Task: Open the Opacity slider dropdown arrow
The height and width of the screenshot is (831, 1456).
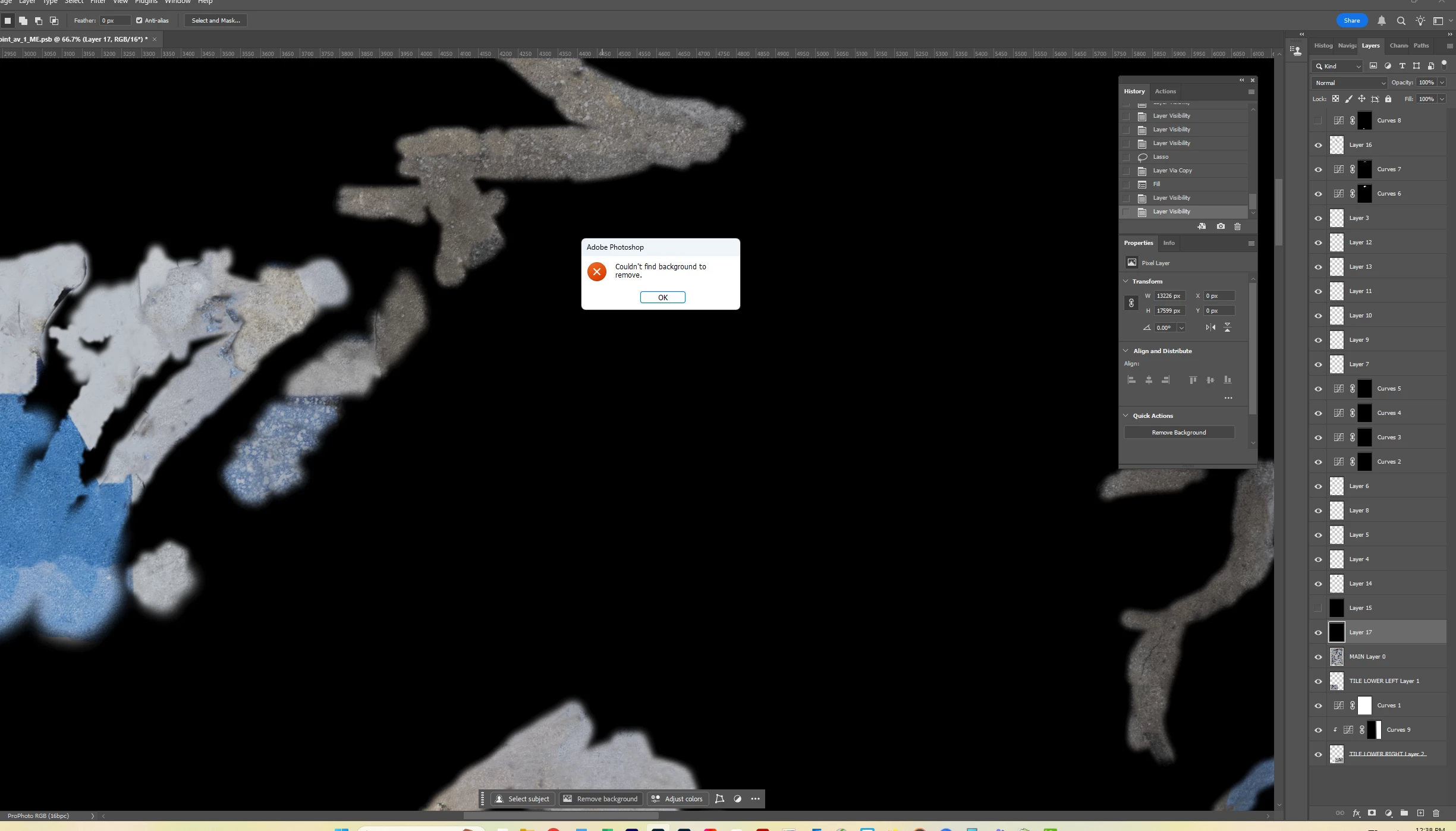Action: coord(1442,83)
